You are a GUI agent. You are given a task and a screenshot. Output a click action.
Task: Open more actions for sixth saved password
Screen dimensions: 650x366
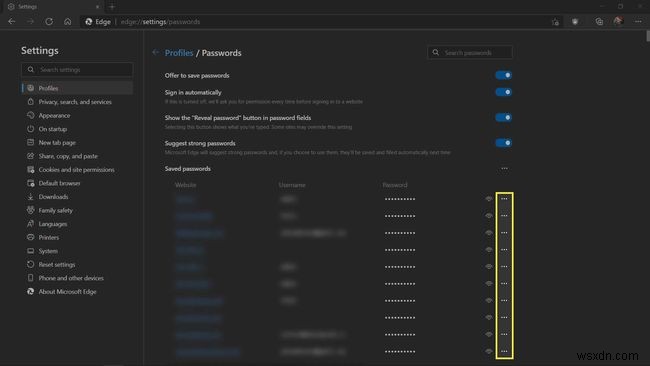point(504,284)
